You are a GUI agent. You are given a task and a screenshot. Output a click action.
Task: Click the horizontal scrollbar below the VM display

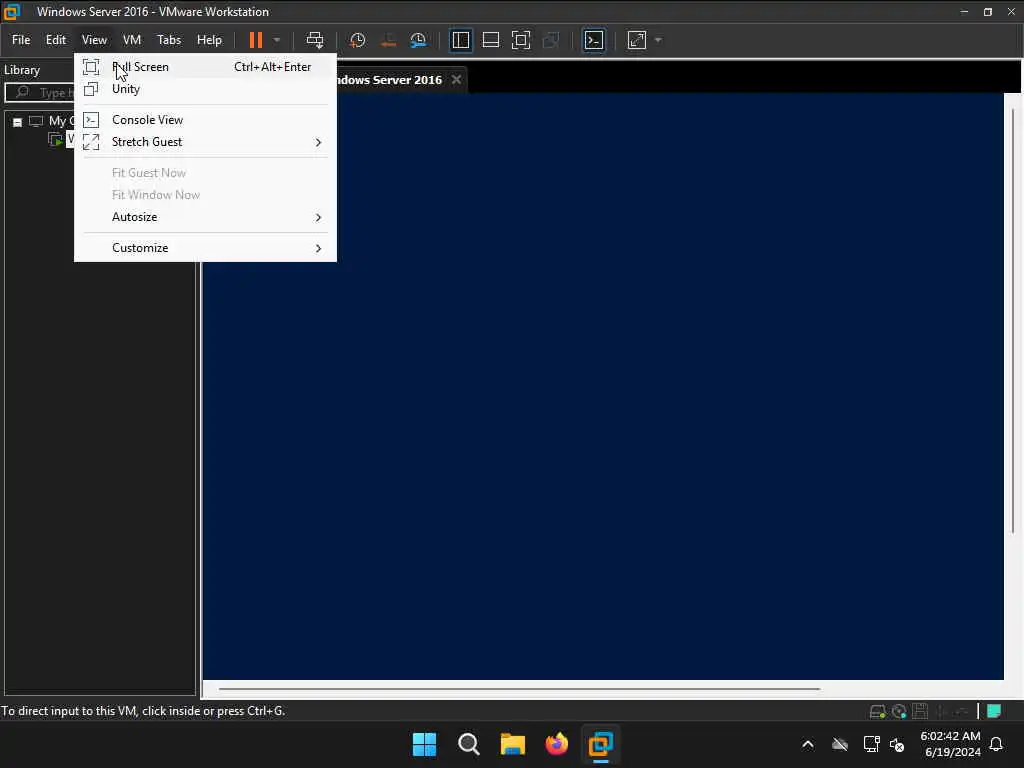click(x=519, y=688)
